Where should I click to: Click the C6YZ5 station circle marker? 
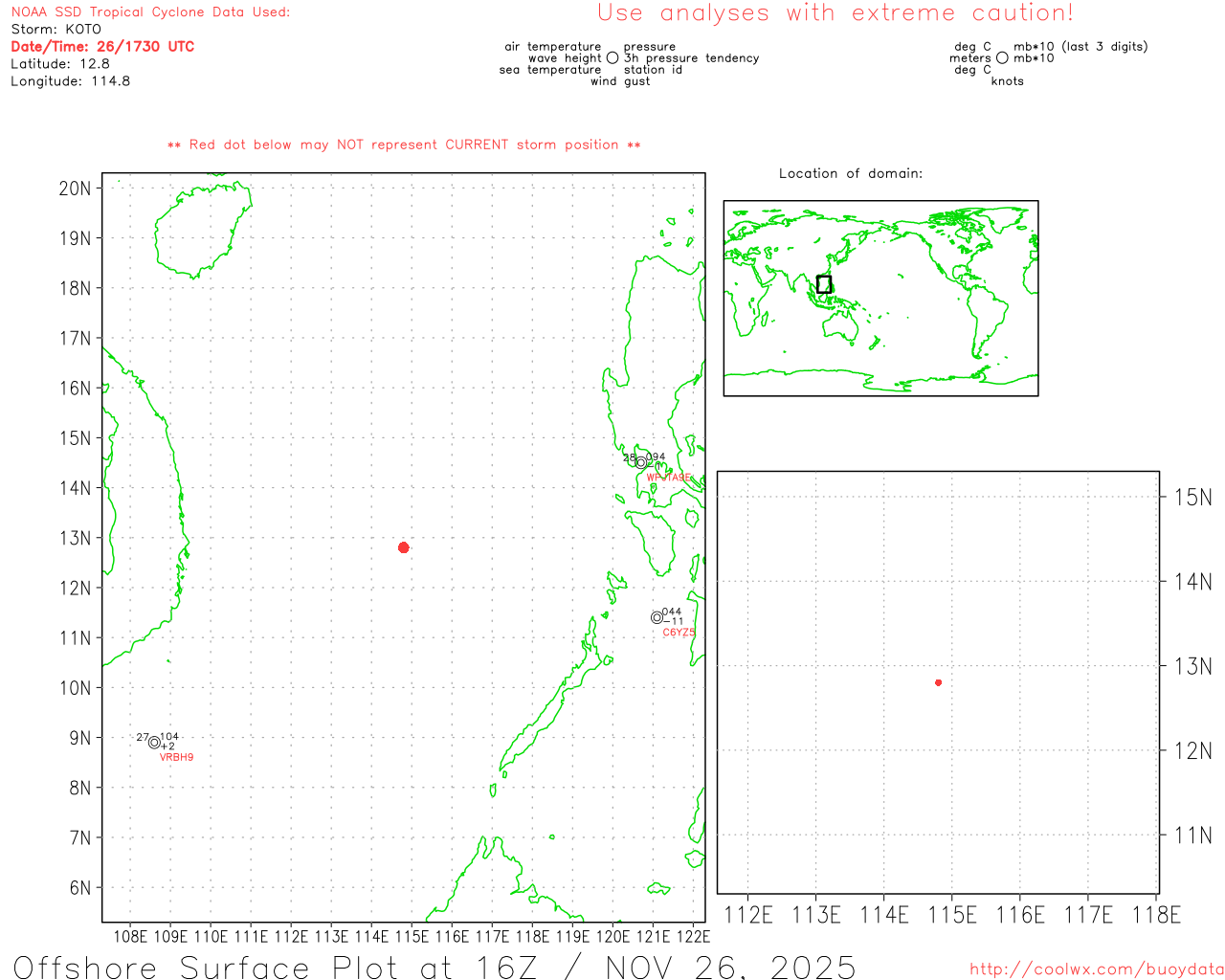pos(657,617)
